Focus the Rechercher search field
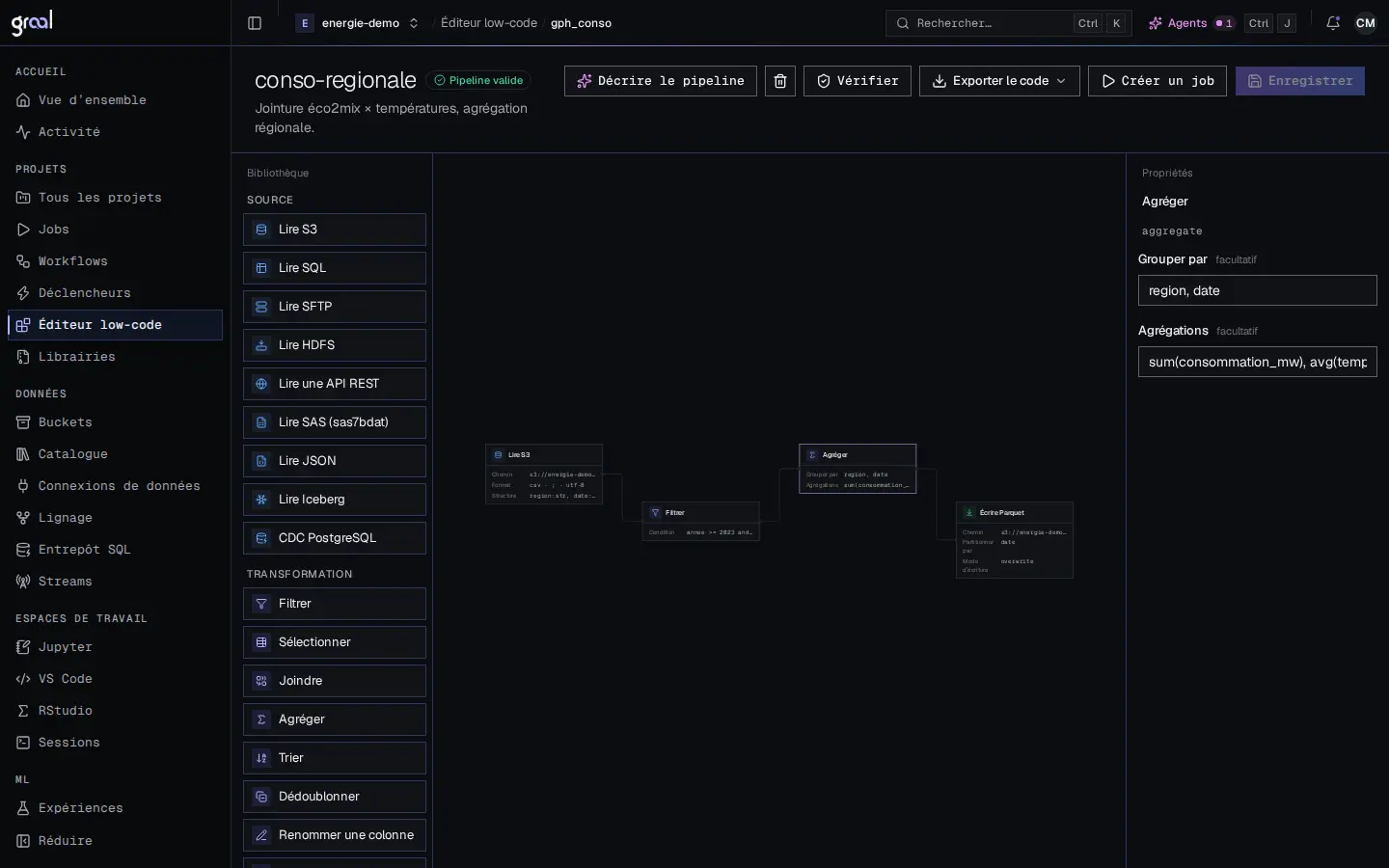Image resolution: width=1389 pixels, height=868 pixels. coord(1009,23)
